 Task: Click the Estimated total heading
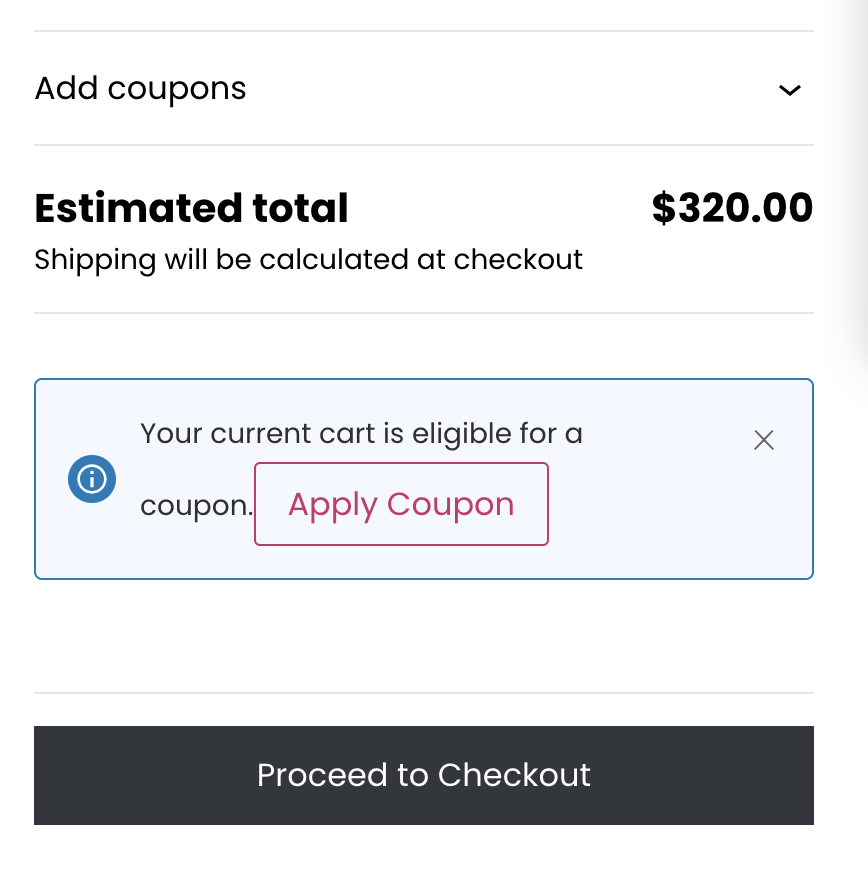[x=191, y=209]
